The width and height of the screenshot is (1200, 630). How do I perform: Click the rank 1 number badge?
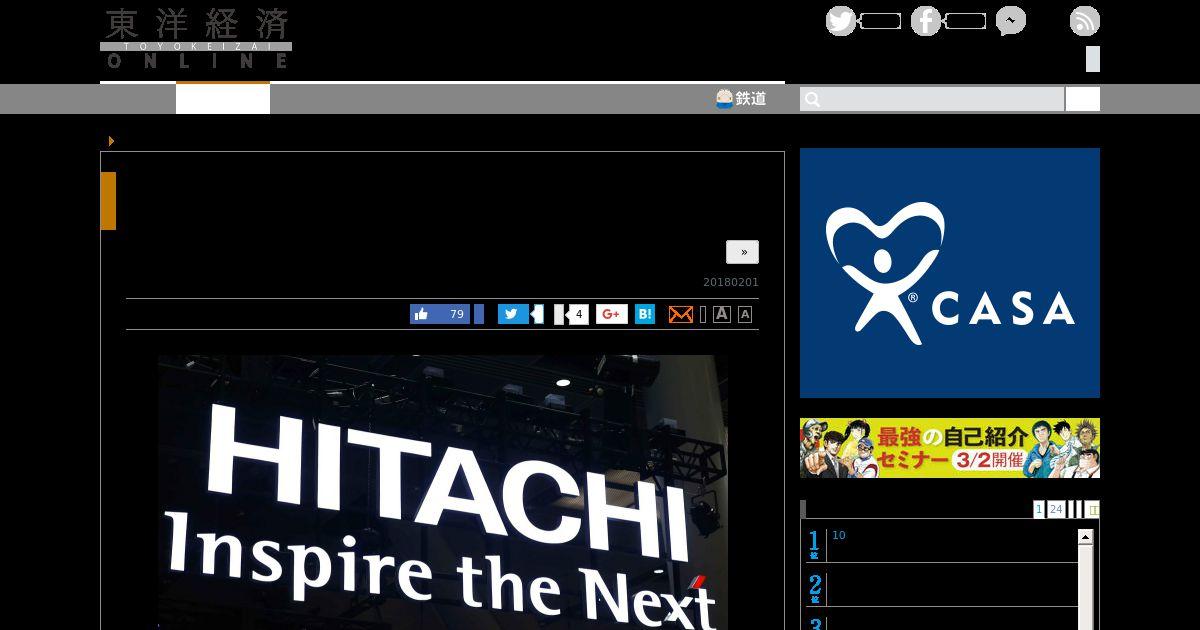[x=815, y=544]
